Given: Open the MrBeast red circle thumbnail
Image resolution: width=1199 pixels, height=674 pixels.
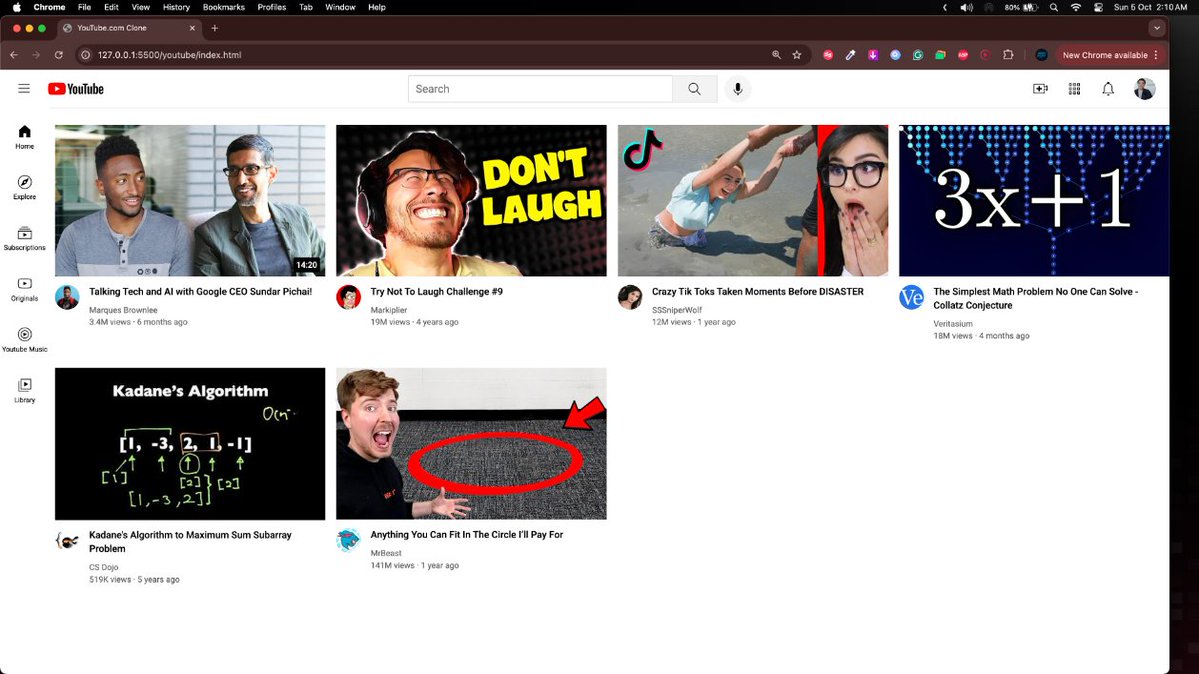Looking at the screenshot, I should click(471, 444).
